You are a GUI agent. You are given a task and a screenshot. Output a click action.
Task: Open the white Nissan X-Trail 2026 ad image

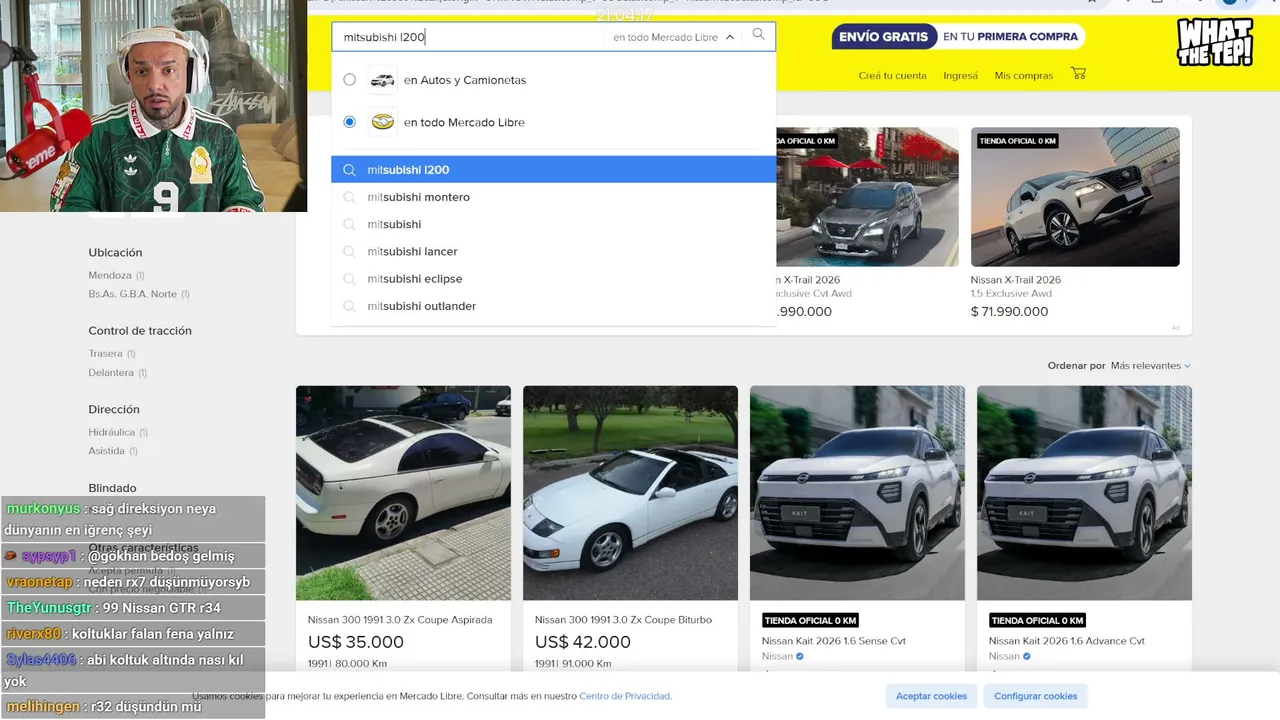(x=1075, y=197)
